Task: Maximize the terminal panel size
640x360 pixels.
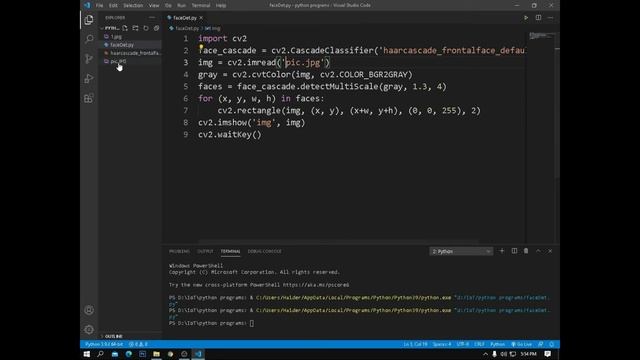Action: point(538,251)
